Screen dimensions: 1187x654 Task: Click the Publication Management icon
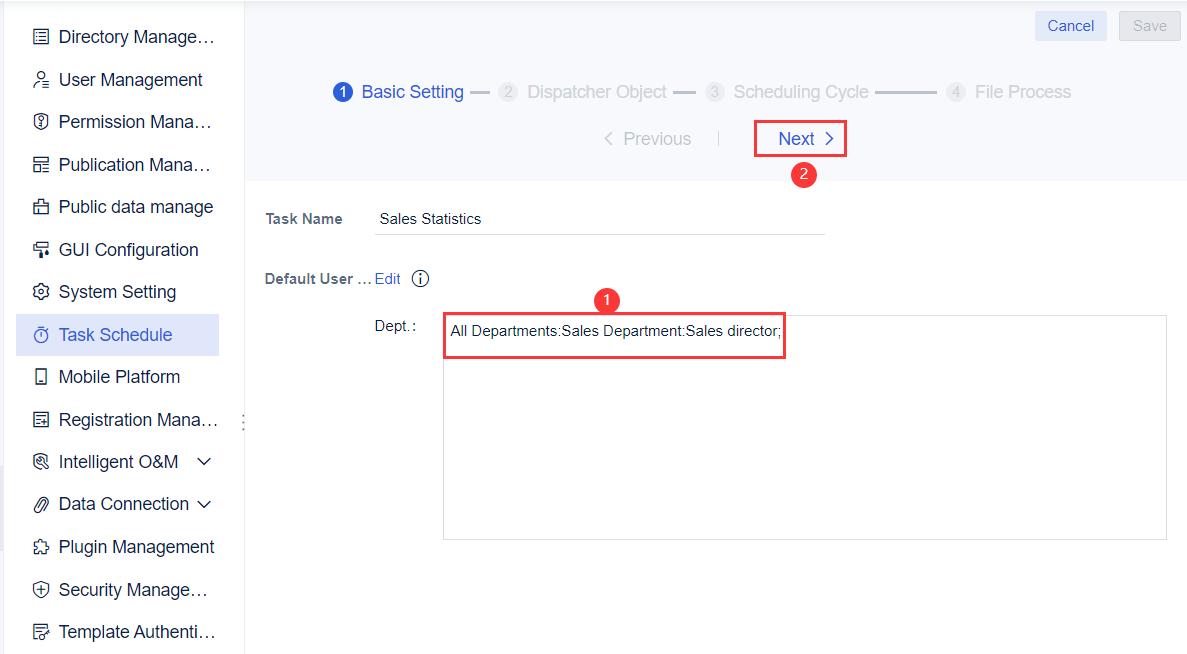tap(40, 164)
